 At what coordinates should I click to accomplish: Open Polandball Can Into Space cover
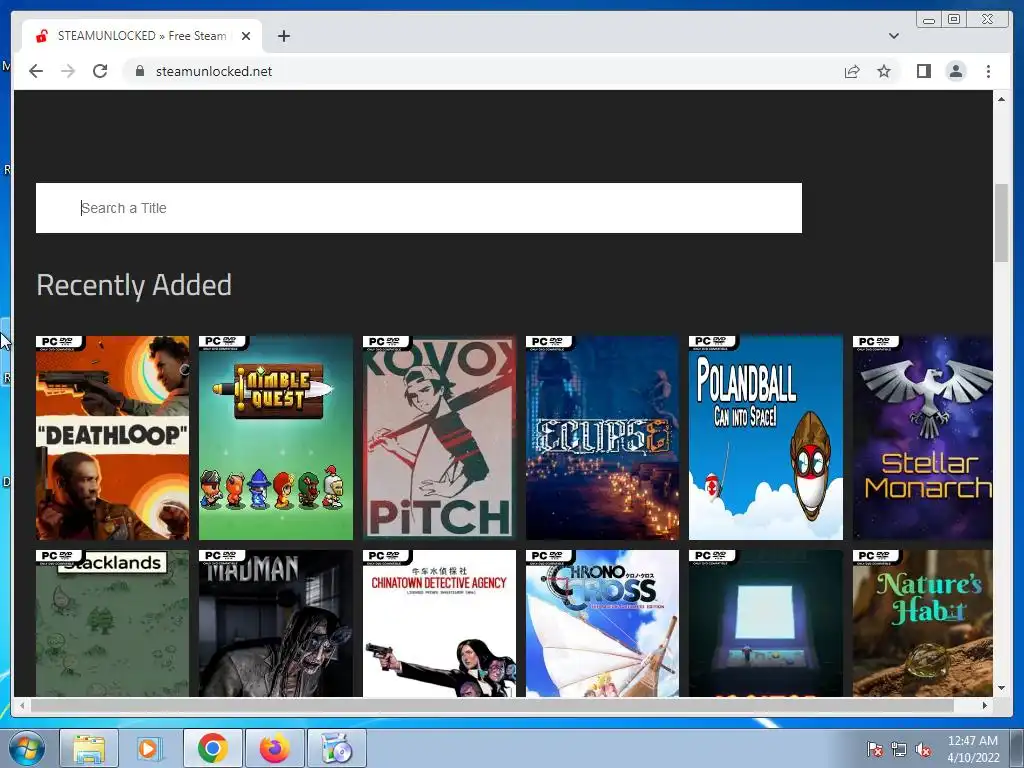[765, 438]
